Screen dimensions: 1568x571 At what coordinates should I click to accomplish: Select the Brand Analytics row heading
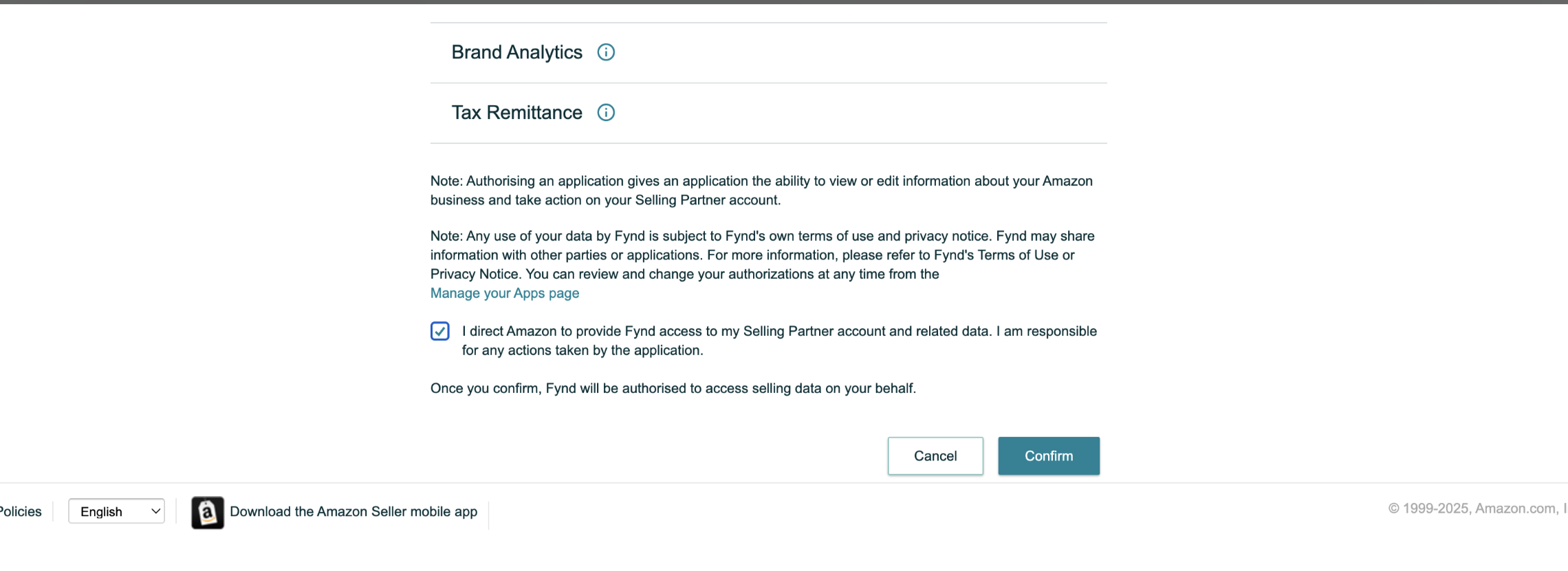(x=516, y=52)
